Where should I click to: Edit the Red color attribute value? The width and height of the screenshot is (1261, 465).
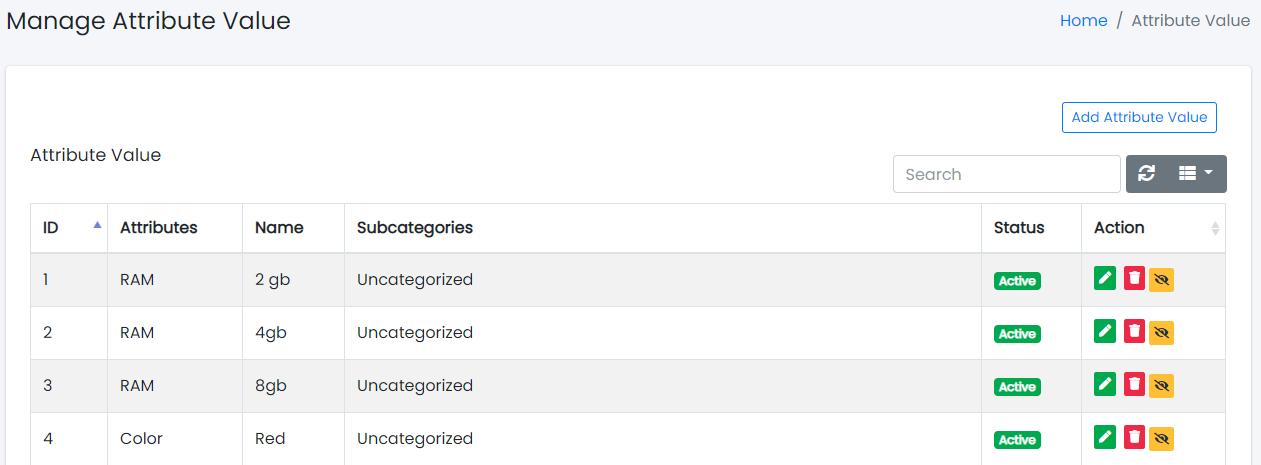click(1105, 437)
